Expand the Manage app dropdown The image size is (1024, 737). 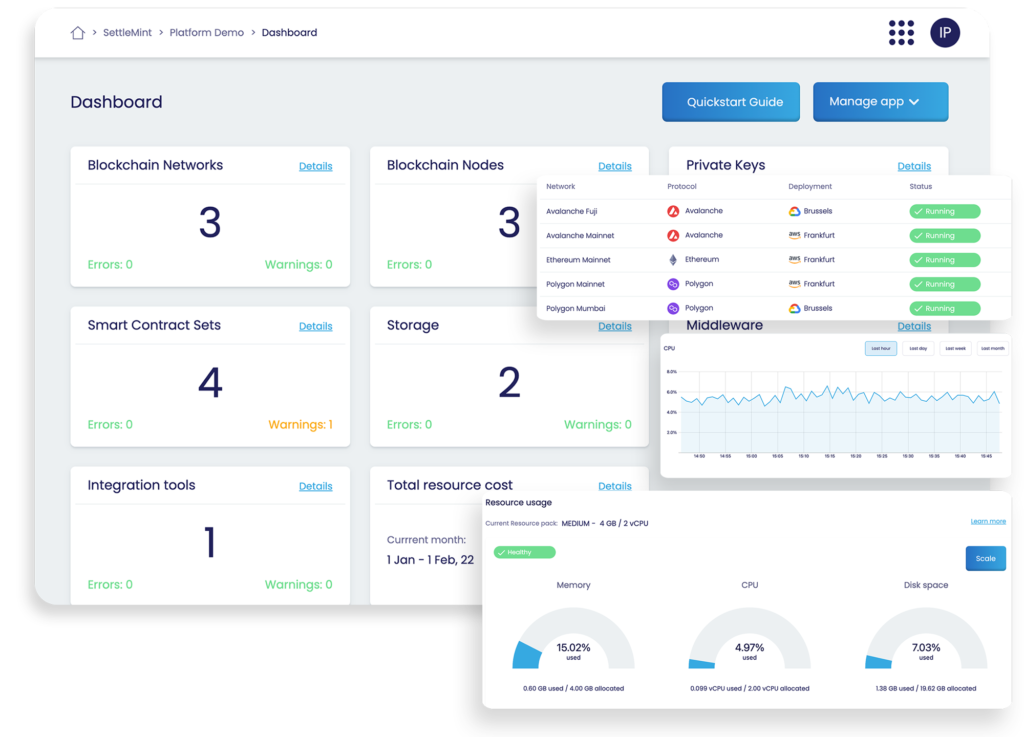[x=880, y=102]
